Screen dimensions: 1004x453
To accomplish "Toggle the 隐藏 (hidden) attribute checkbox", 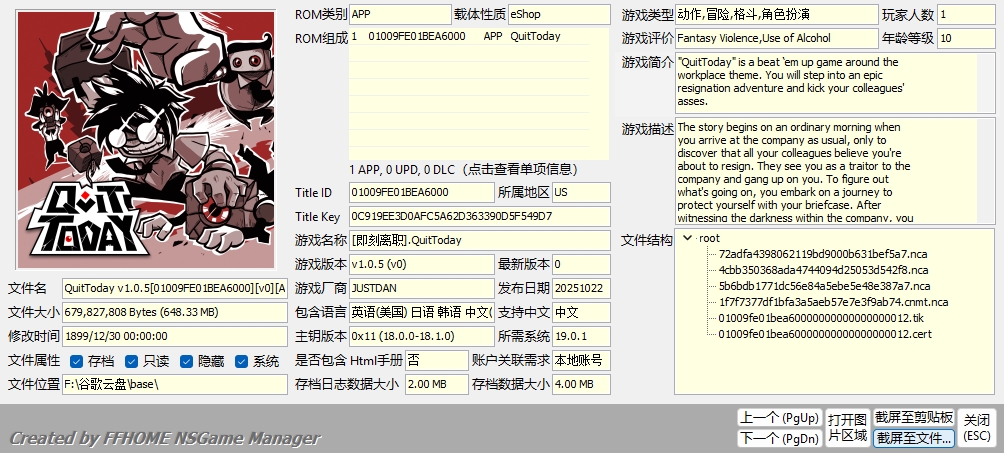I will point(185,361).
